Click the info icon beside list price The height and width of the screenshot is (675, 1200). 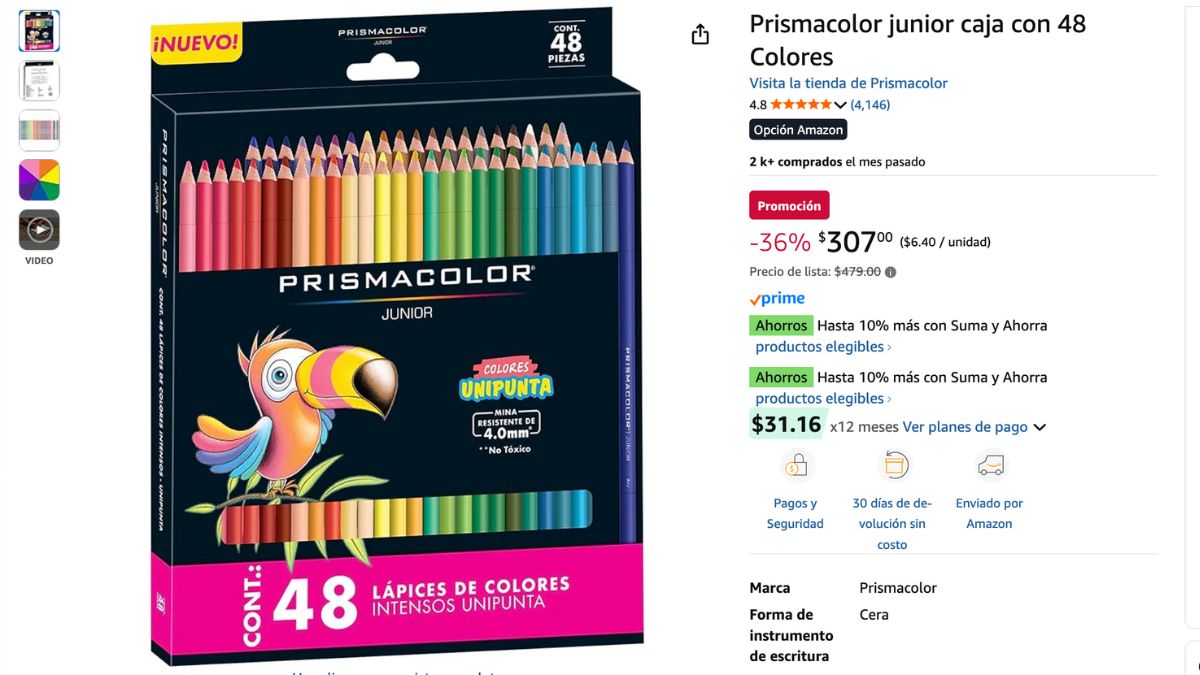pyautogui.click(x=891, y=272)
